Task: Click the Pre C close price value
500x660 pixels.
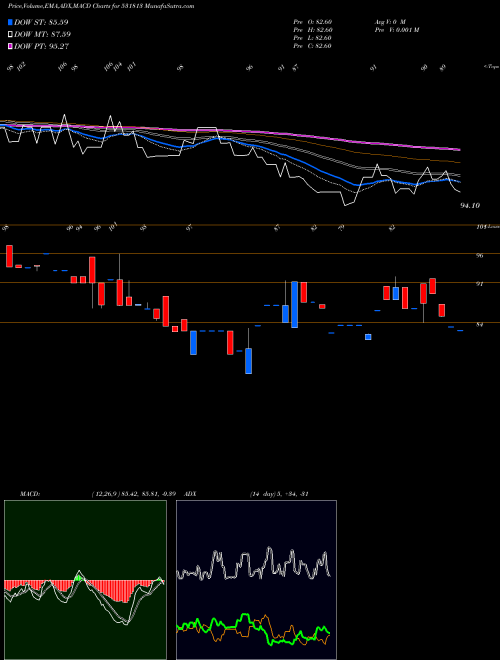Action: 313,46
